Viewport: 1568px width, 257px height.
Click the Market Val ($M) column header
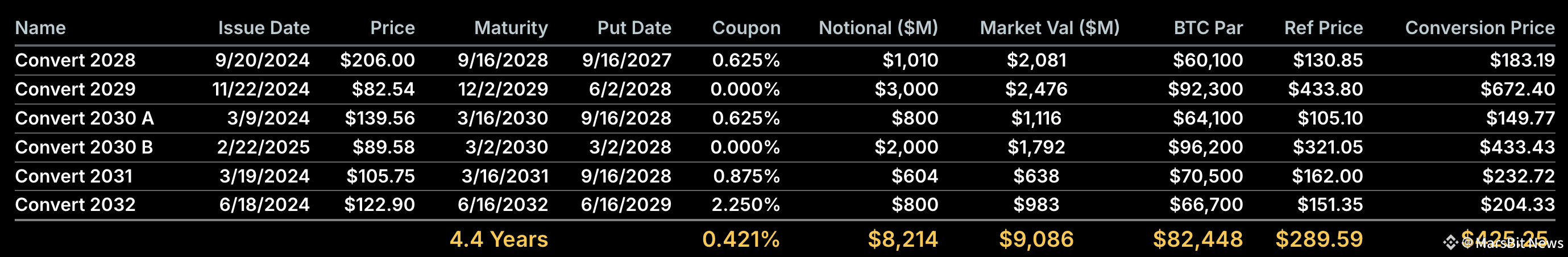coord(1050,28)
